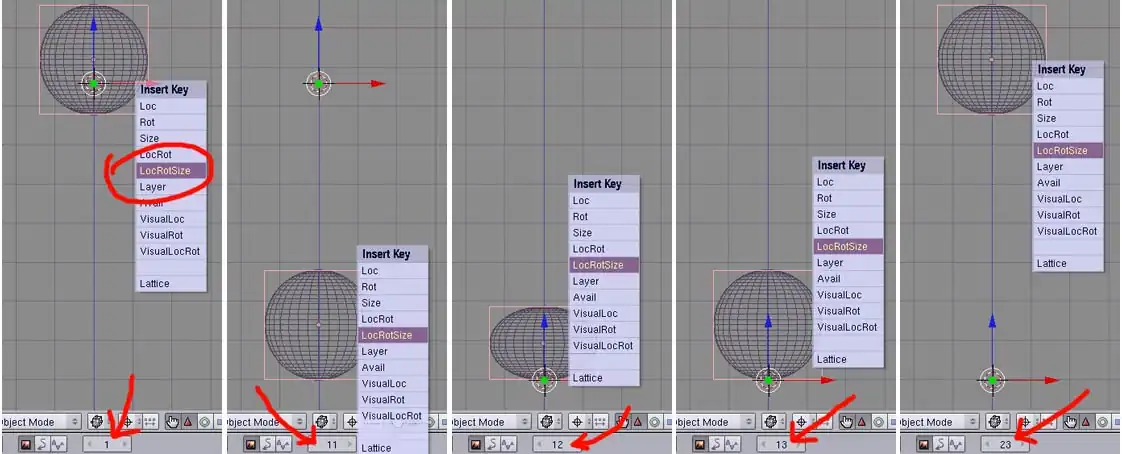Click Avail in the frame 12 Insert Key menu
This screenshot has height=454, width=1122.
click(585, 297)
